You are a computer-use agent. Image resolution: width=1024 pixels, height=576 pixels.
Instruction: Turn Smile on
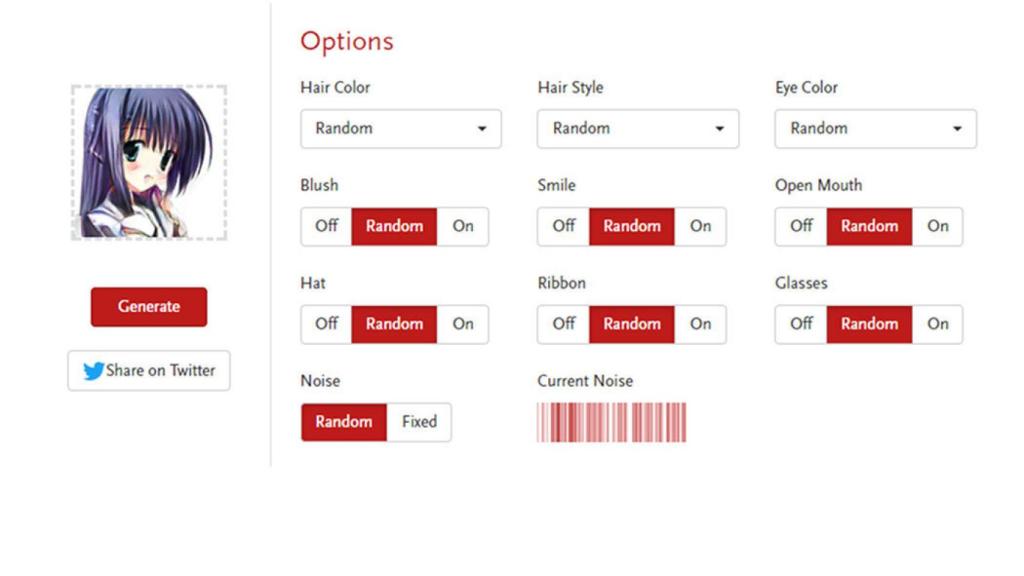coord(700,226)
